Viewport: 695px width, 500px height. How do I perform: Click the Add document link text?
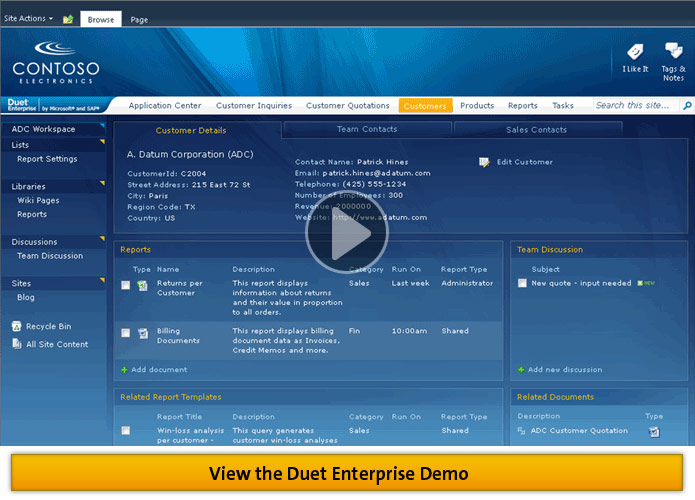click(x=159, y=370)
